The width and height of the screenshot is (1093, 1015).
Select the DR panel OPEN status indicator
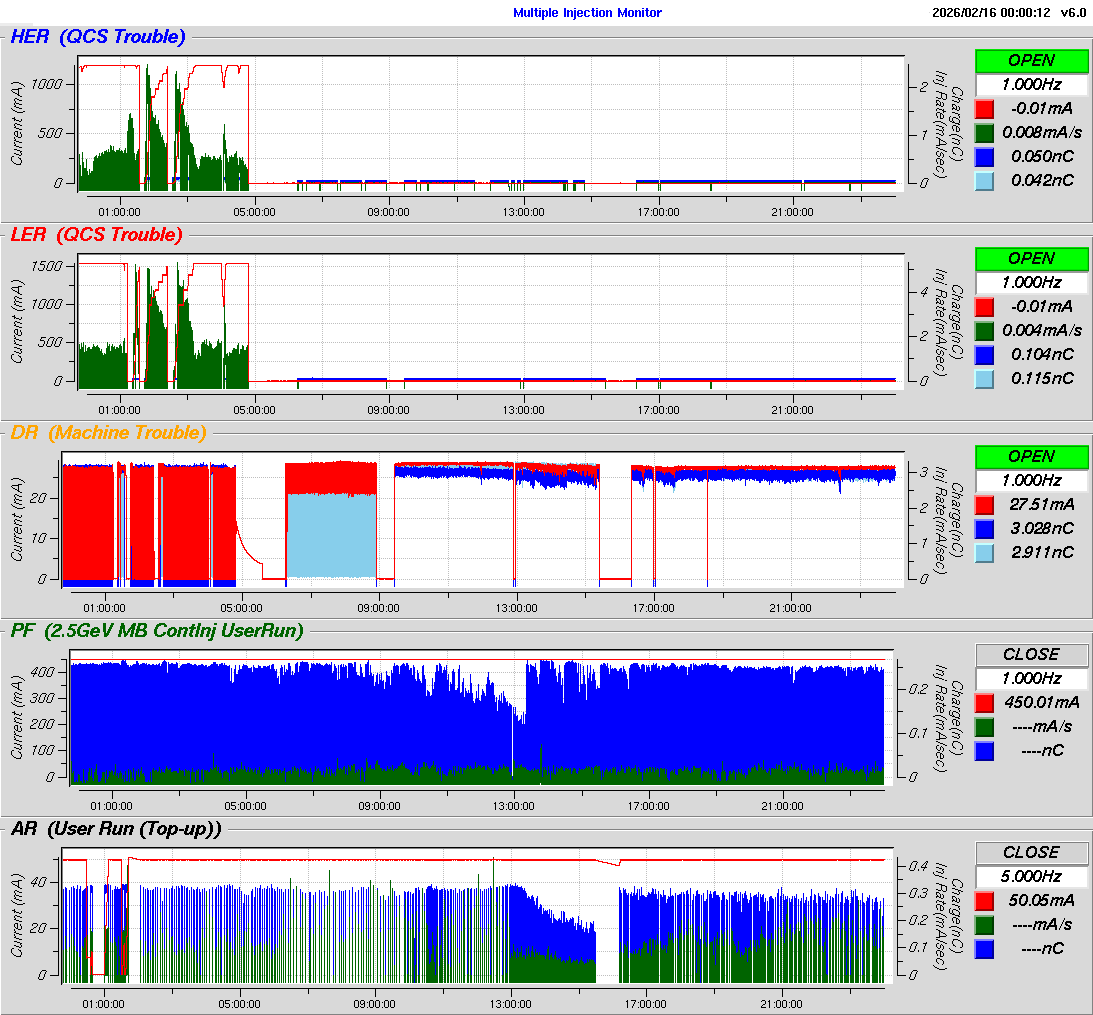(x=1031, y=457)
